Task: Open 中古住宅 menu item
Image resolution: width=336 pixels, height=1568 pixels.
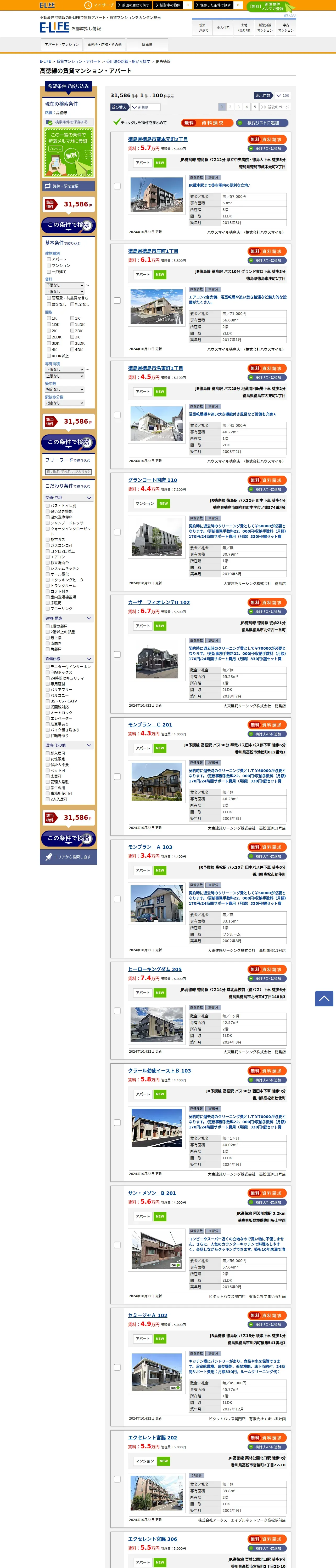Action: [223, 27]
